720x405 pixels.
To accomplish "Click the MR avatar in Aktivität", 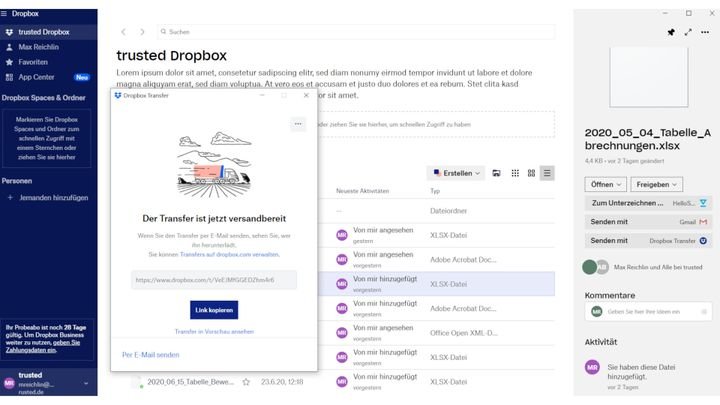I will point(592,367).
